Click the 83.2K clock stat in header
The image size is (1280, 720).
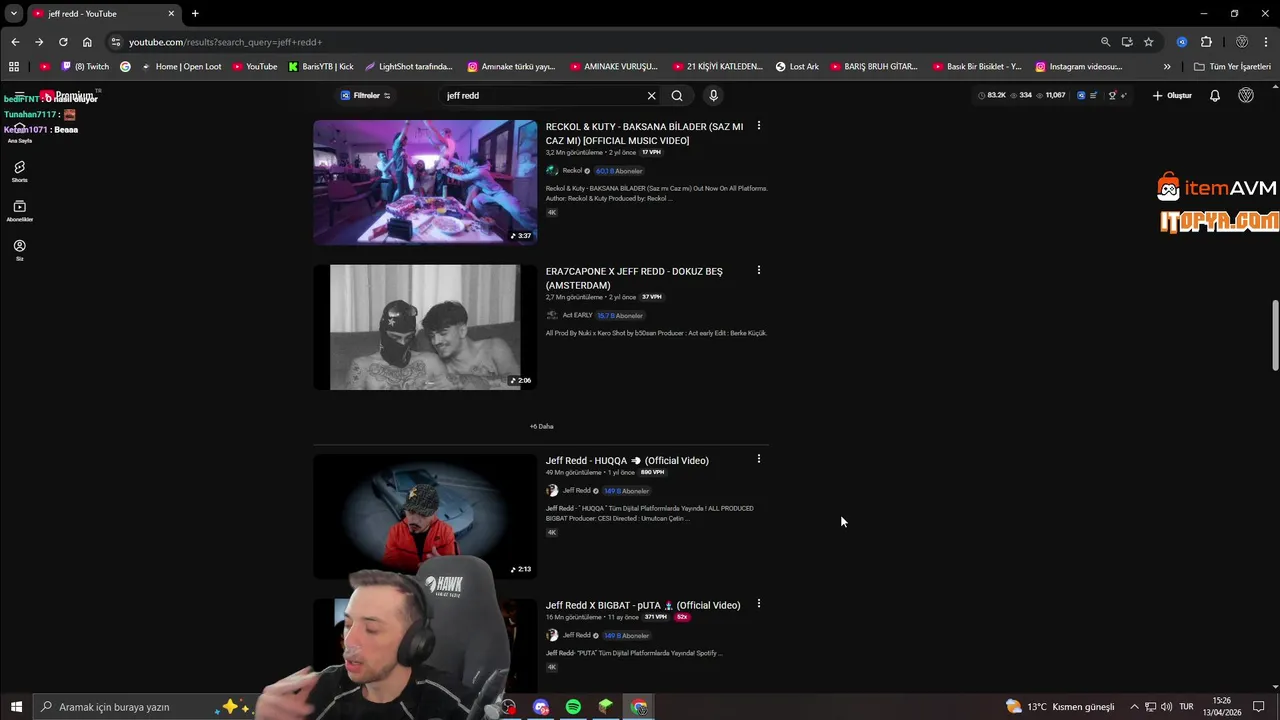pyautogui.click(x=992, y=96)
